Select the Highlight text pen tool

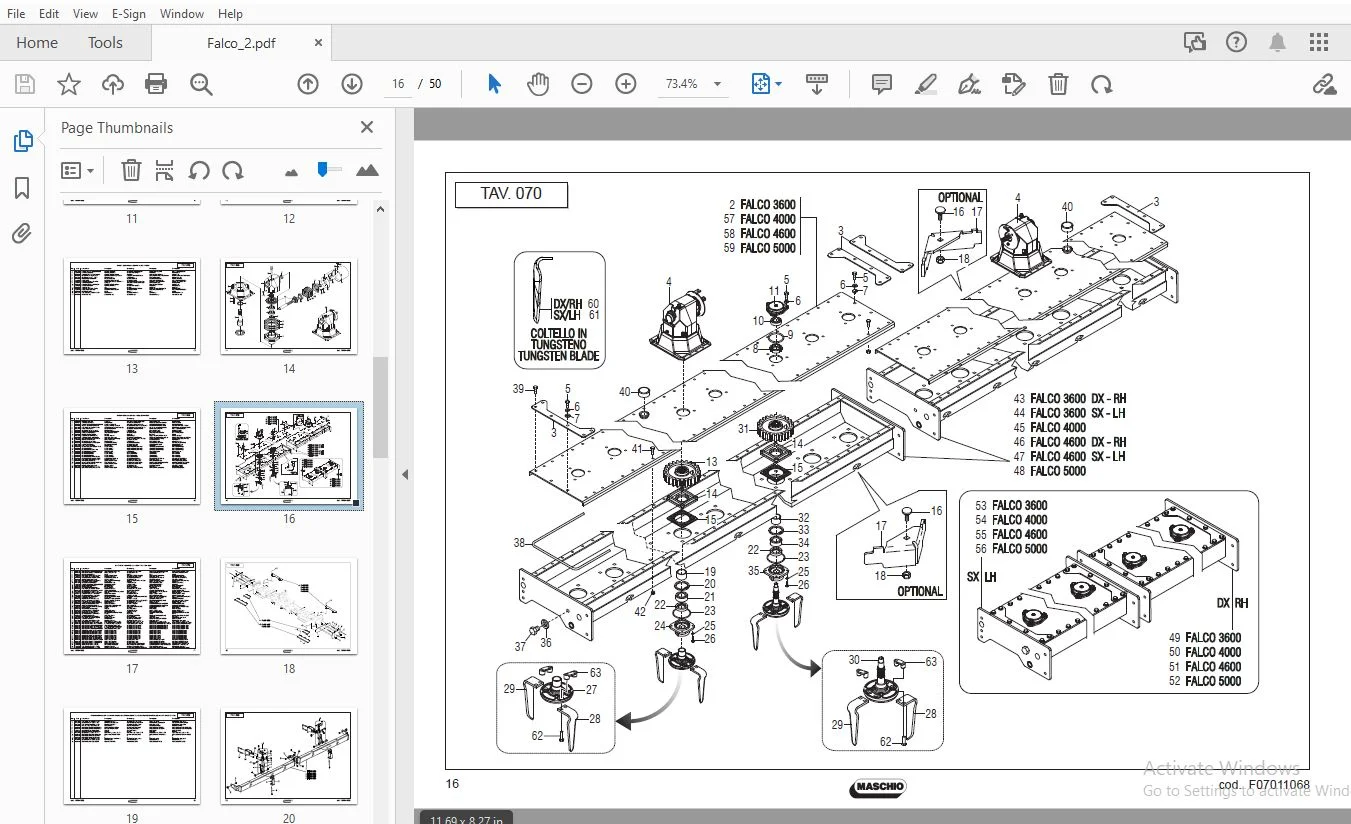[x=925, y=84]
